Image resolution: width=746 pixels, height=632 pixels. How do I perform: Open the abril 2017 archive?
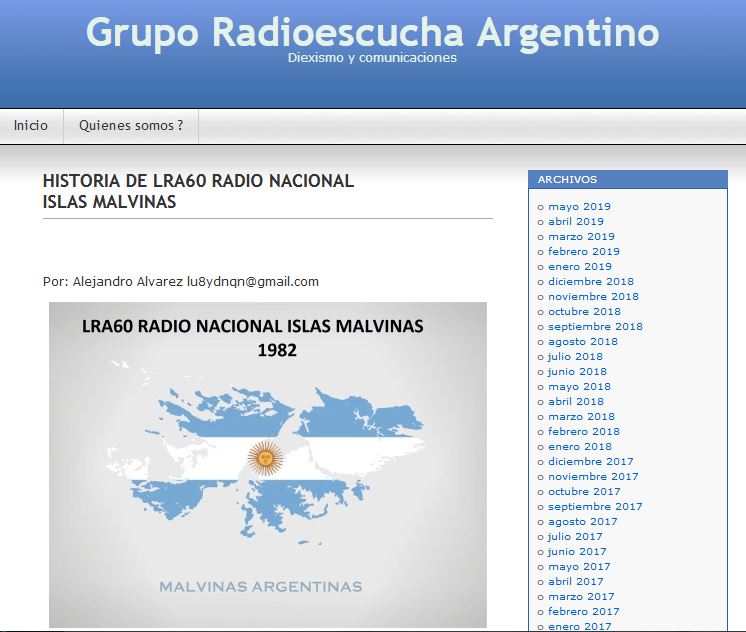(576, 582)
